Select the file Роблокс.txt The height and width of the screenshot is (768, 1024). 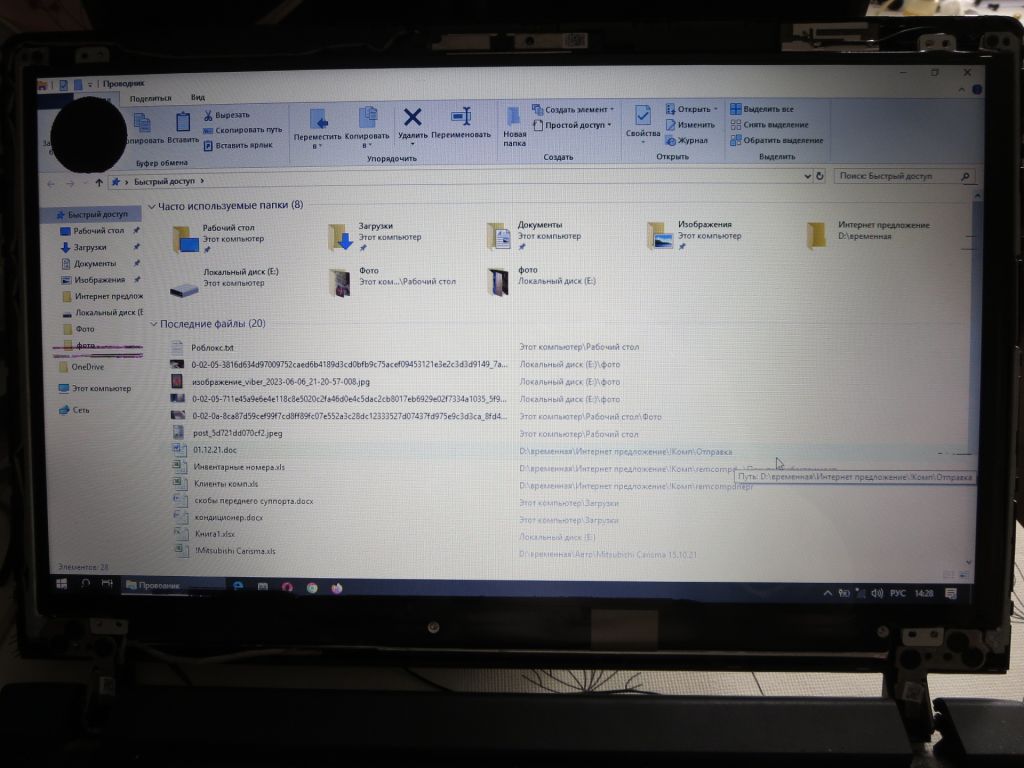click(212, 347)
